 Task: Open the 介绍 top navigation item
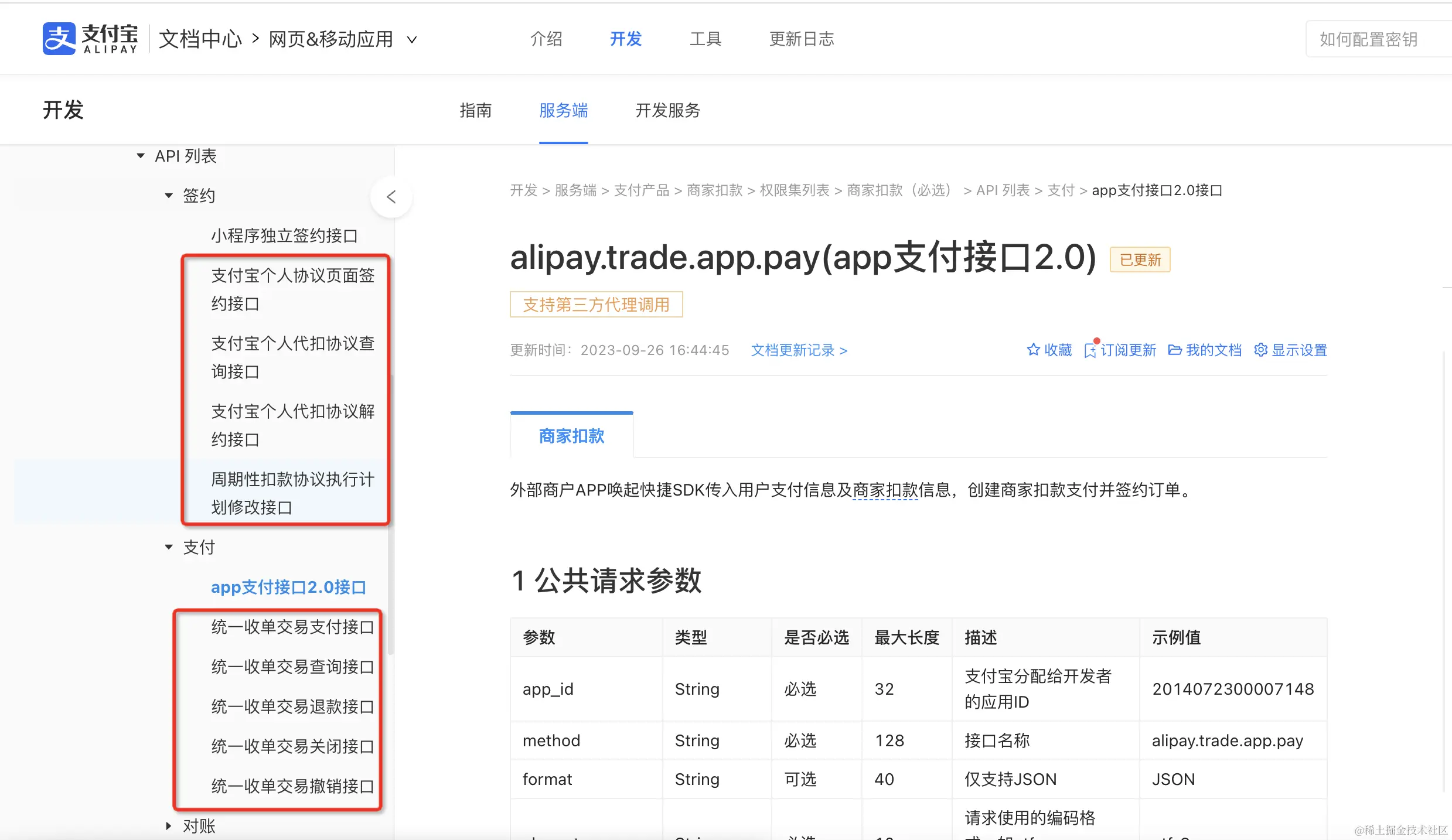tap(546, 39)
